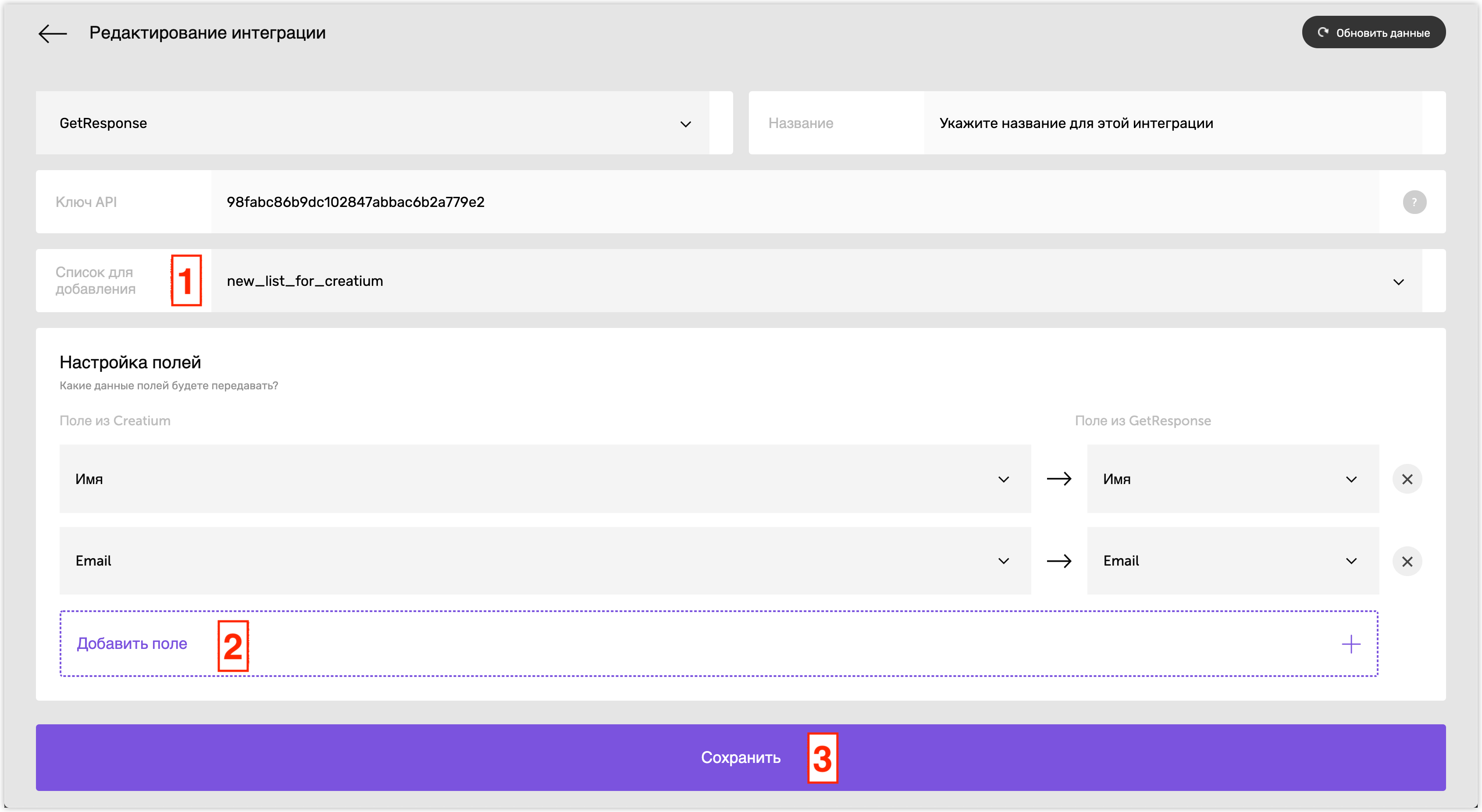Go back using the left arrow
1482x812 pixels.
coord(52,33)
